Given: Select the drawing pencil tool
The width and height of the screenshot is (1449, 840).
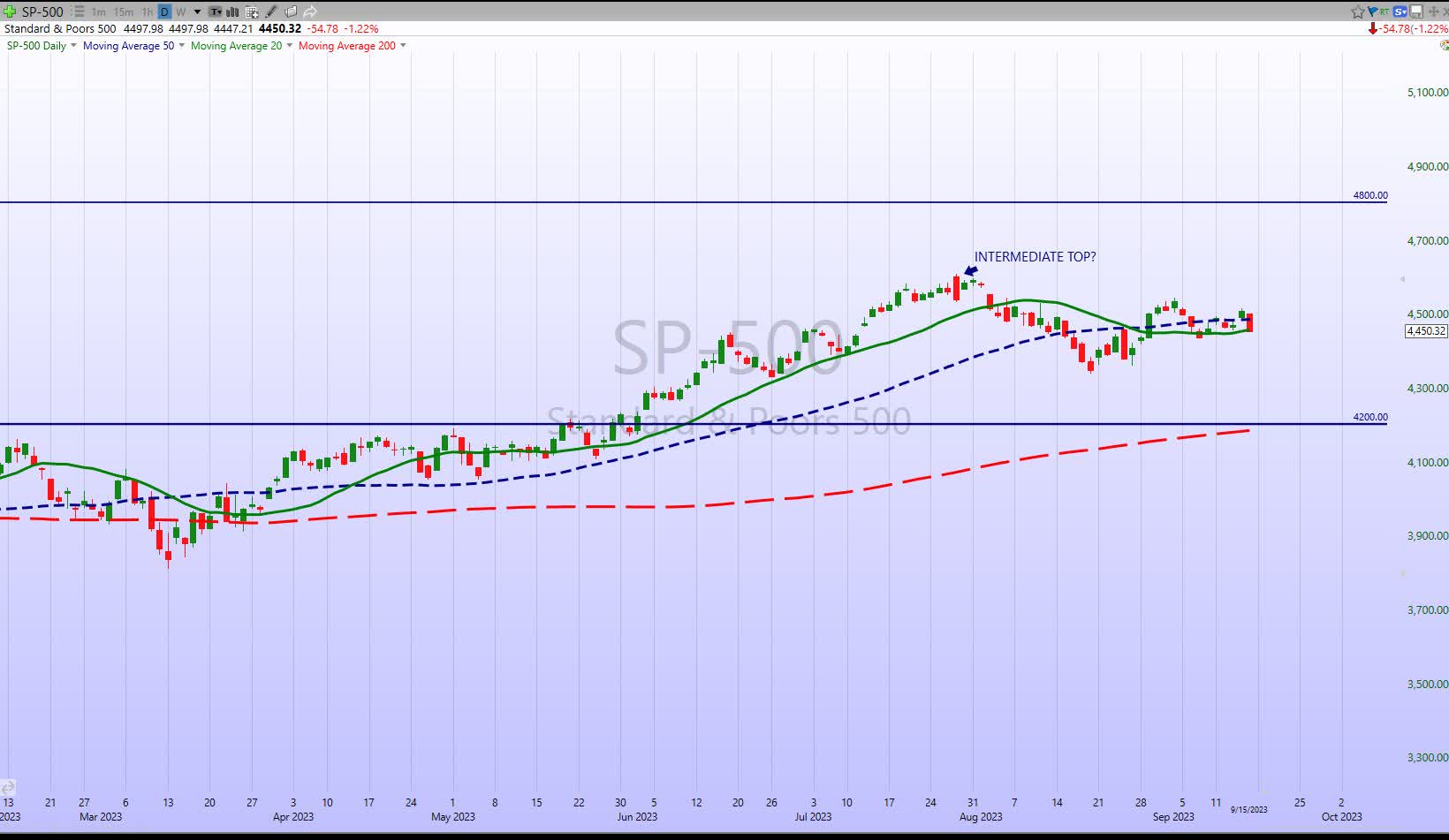Looking at the screenshot, I should tap(270, 11).
